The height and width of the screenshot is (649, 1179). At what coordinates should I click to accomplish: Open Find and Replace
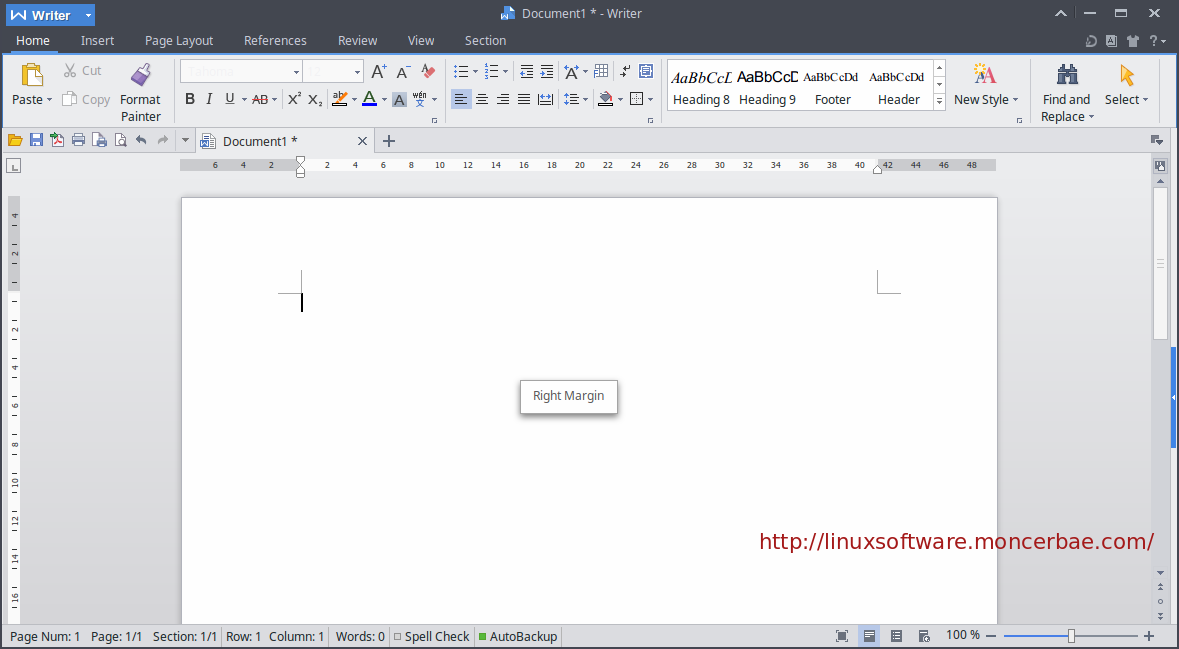click(x=1066, y=92)
